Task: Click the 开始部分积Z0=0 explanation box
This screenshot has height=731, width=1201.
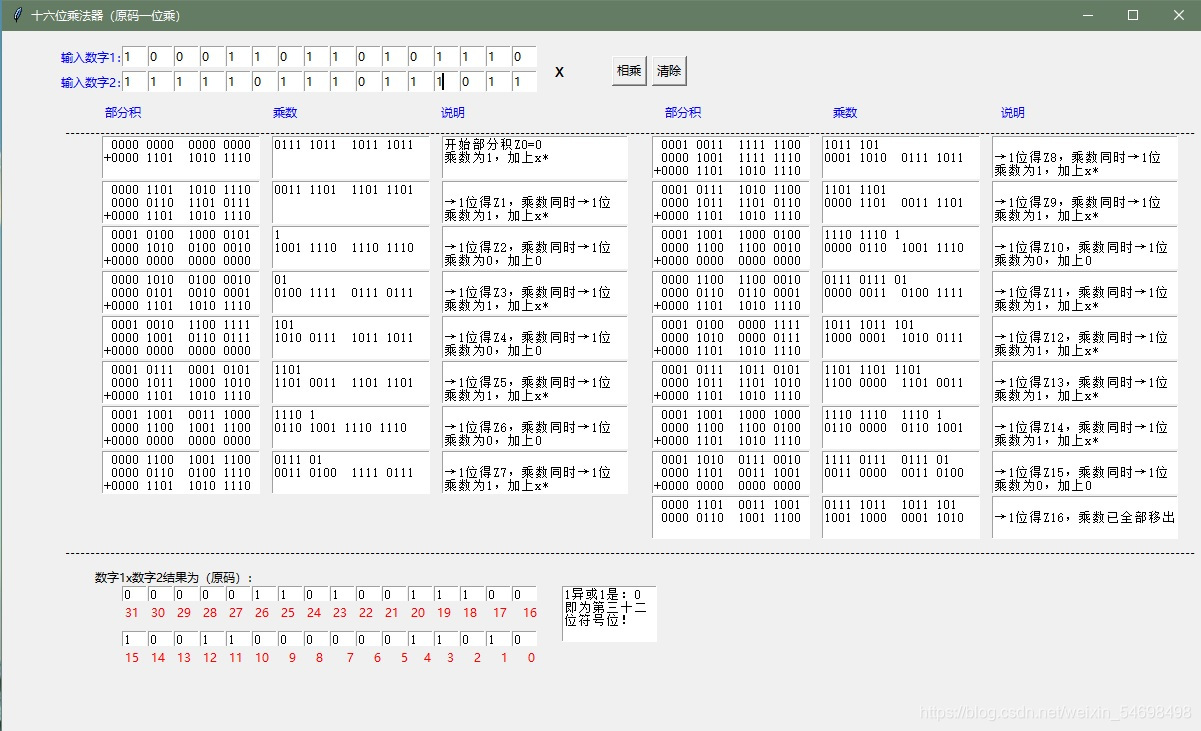Action: (535, 157)
